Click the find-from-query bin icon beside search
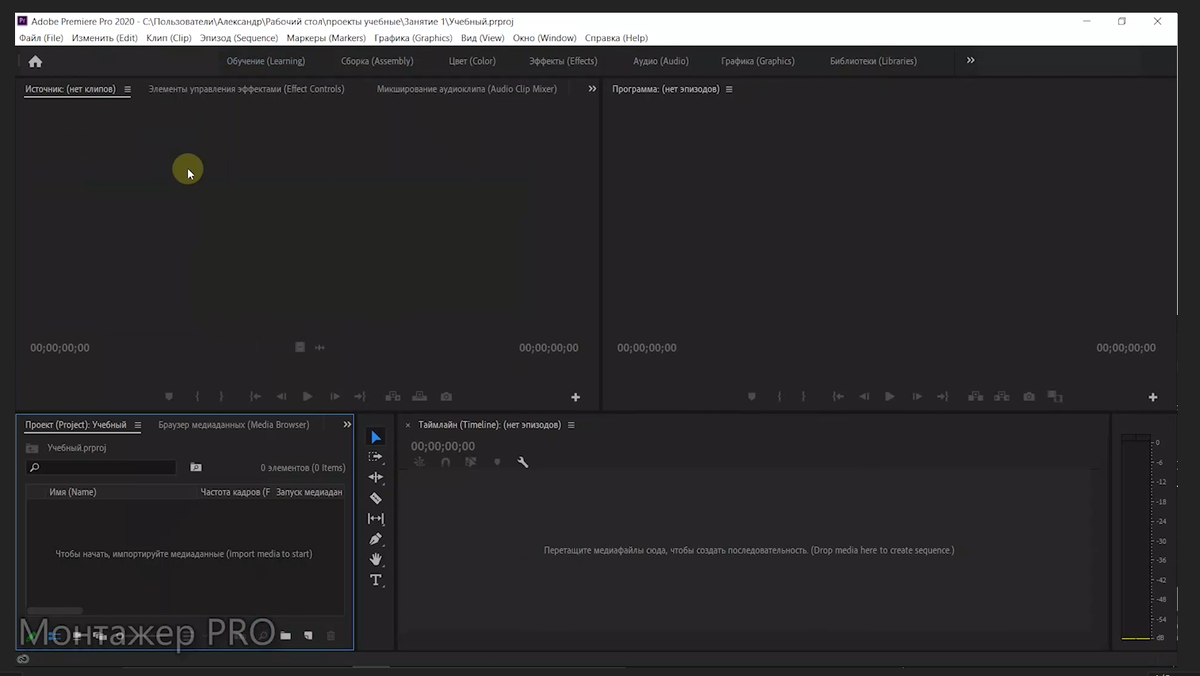Image resolution: width=1200 pixels, height=676 pixels. pos(196,467)
